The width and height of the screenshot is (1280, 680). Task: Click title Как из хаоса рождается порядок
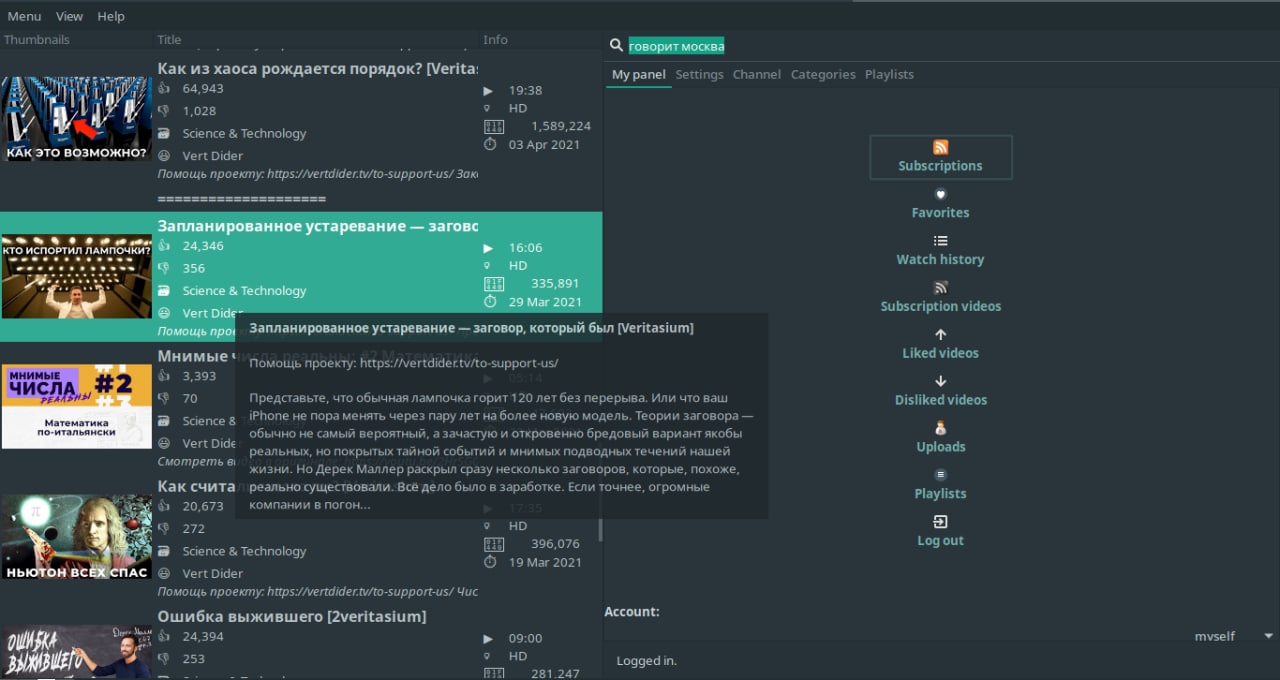pos(318,68)
